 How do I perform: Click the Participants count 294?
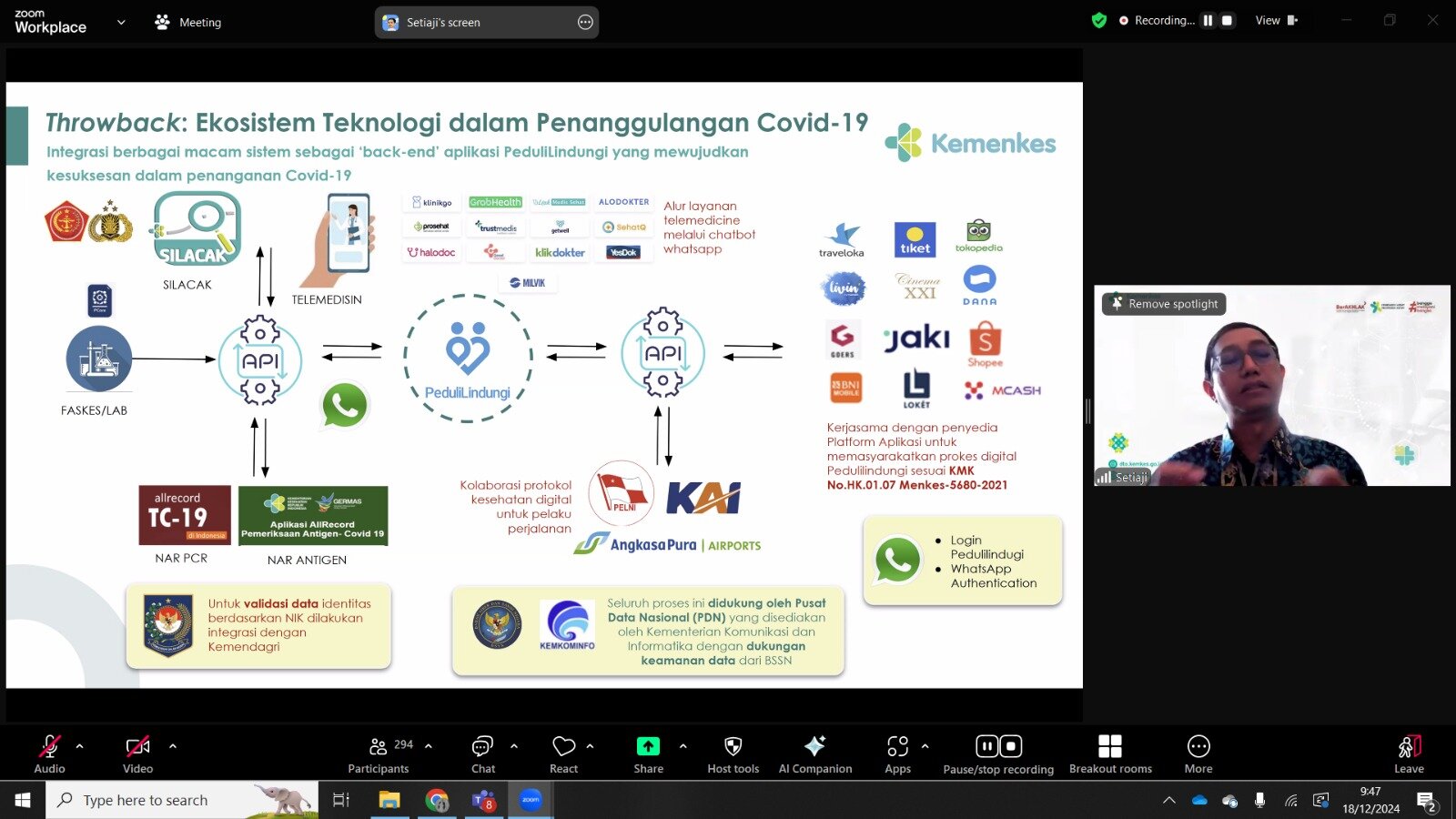pyautogui.click(x=403, y=744)
